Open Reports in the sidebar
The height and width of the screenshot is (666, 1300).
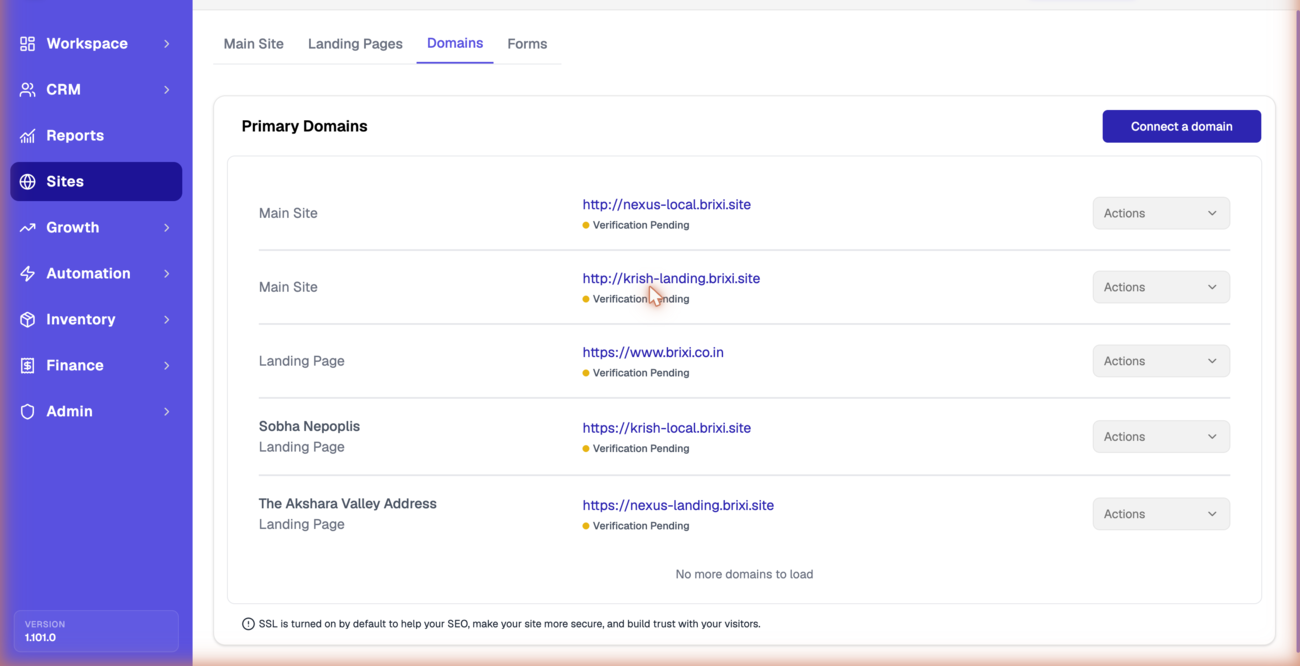click(96, 136)
